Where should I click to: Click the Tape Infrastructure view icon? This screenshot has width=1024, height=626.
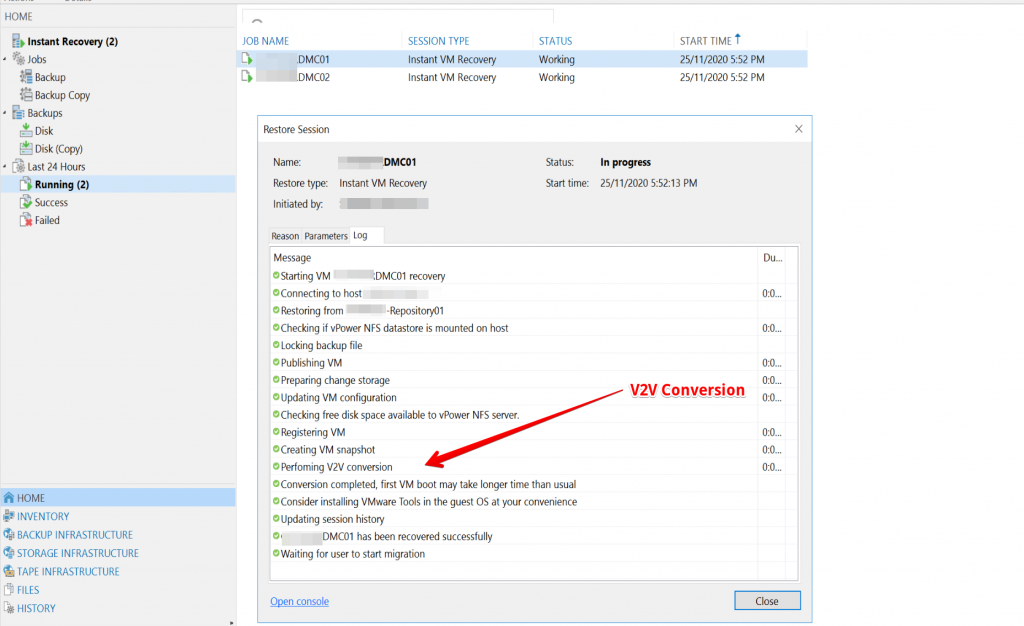pyautogui.click(x=8, y=571)
